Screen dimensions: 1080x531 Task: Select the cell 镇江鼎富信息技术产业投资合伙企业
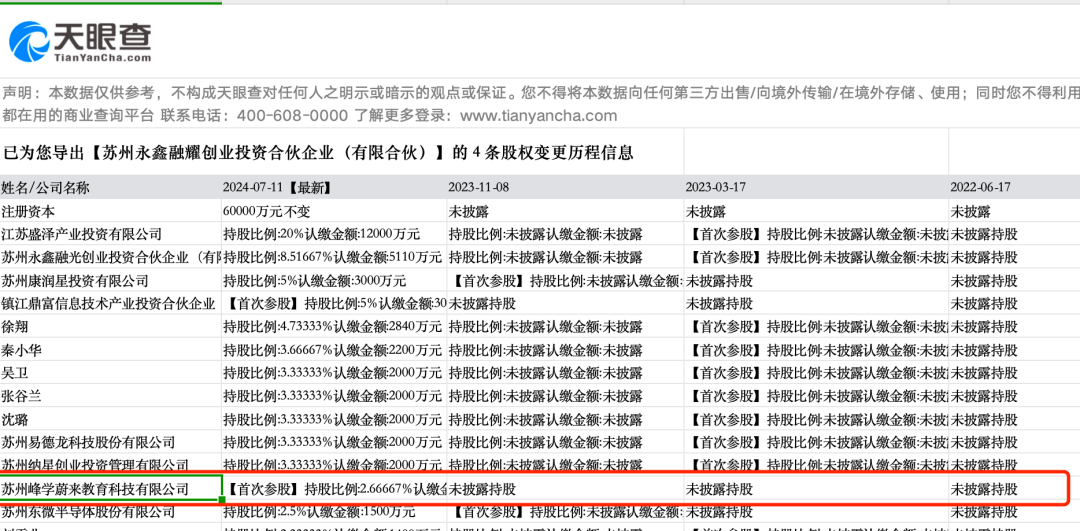pyautogui.click(x=111, y=304)
